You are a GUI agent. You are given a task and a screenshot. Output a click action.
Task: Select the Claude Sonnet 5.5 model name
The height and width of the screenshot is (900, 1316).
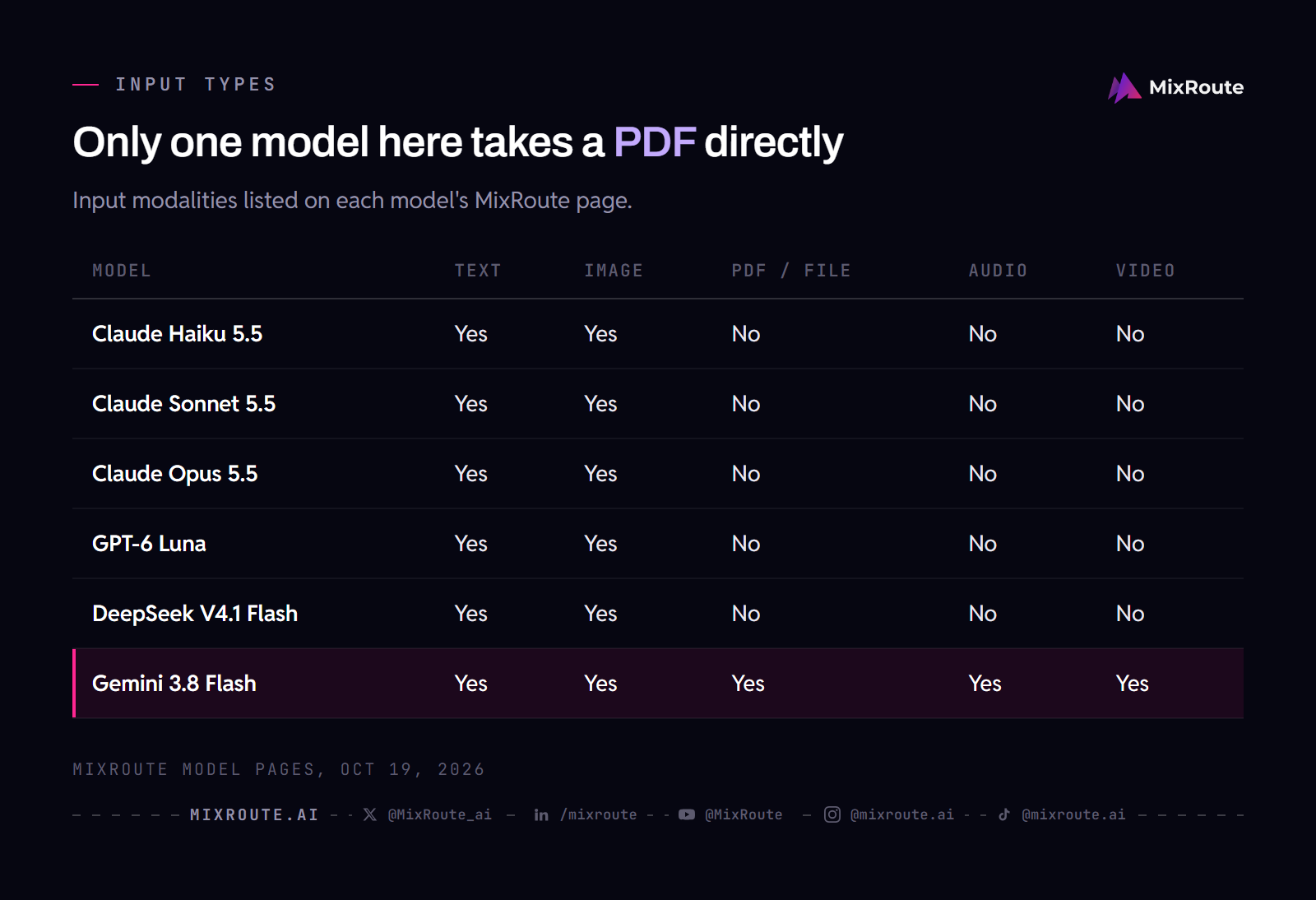click(x=184, y=404)
